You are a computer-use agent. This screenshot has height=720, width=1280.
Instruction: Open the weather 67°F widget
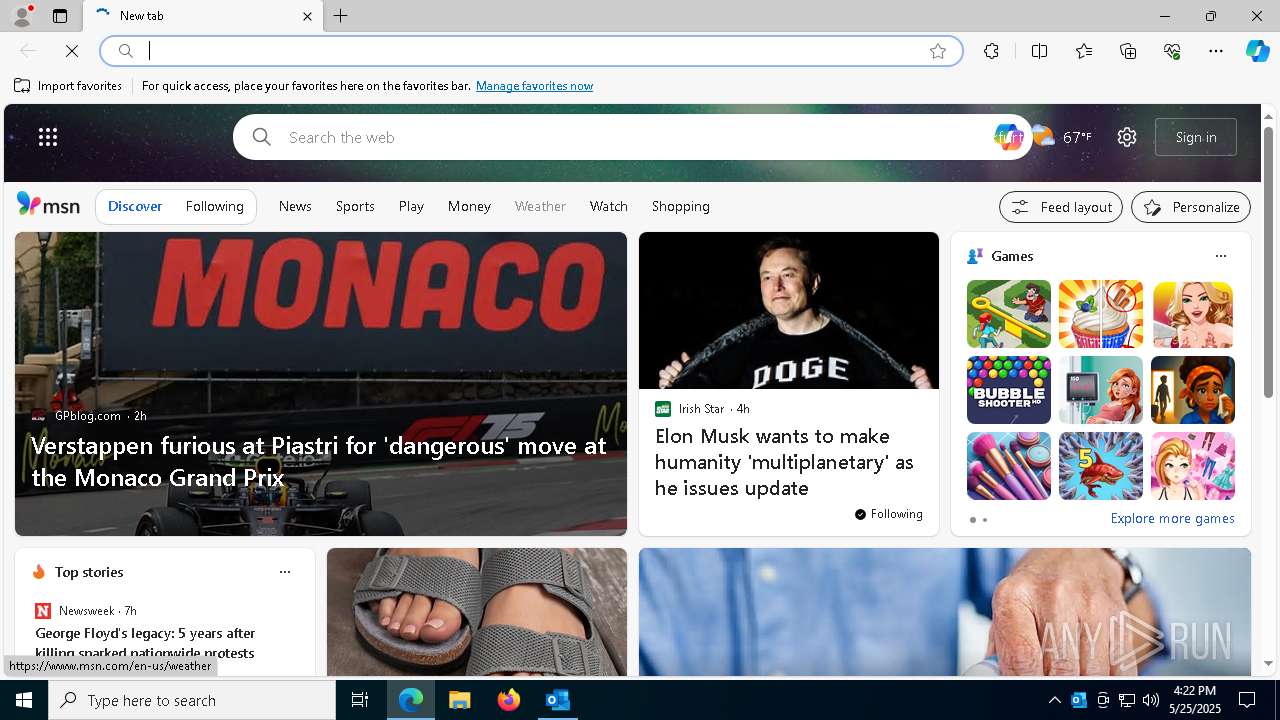click(x=1062, y=137)
